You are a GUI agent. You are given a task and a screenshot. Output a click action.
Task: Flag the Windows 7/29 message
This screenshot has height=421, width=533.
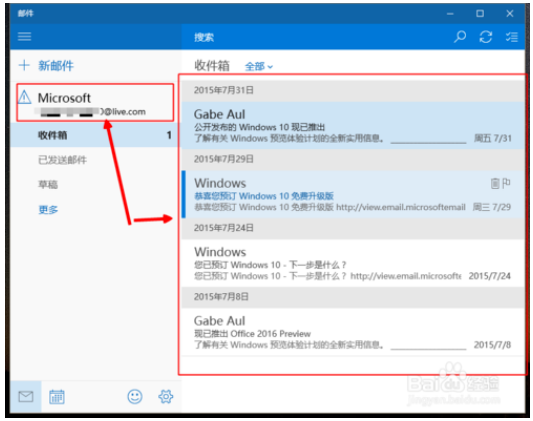[506, 183]
